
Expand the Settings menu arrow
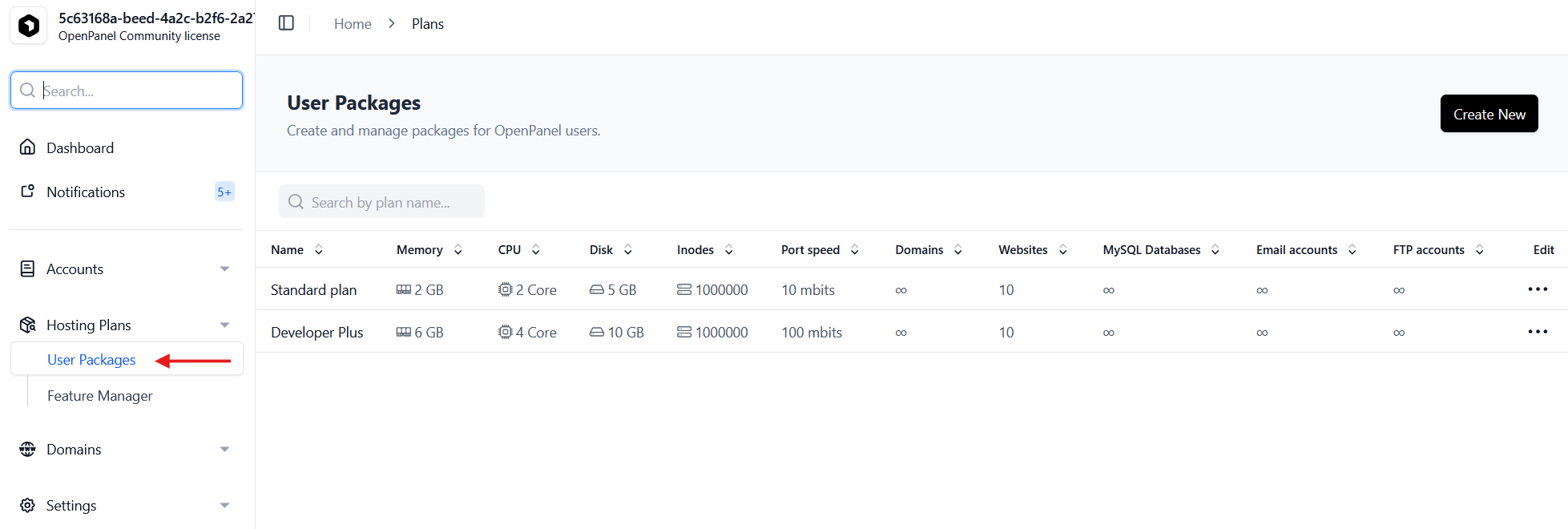(225, 506)
